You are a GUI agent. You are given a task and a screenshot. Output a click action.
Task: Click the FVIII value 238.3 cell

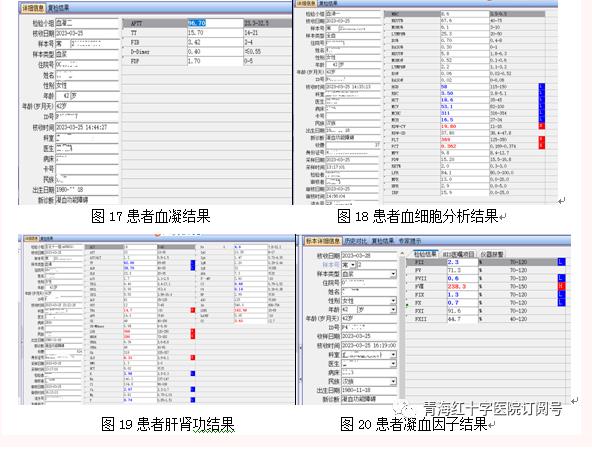point(462,287)
